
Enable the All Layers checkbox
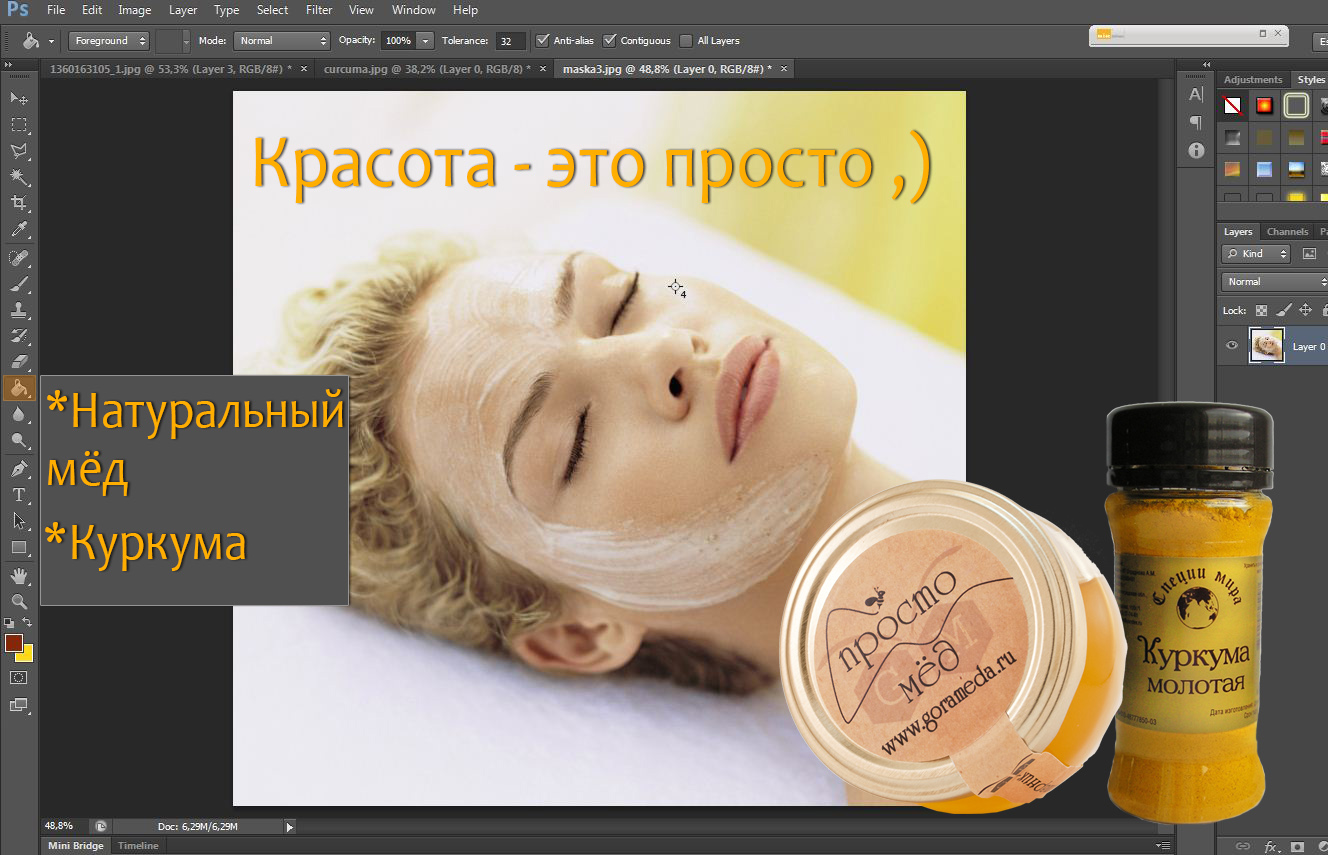pyautogui.click(x=686, y=41)
